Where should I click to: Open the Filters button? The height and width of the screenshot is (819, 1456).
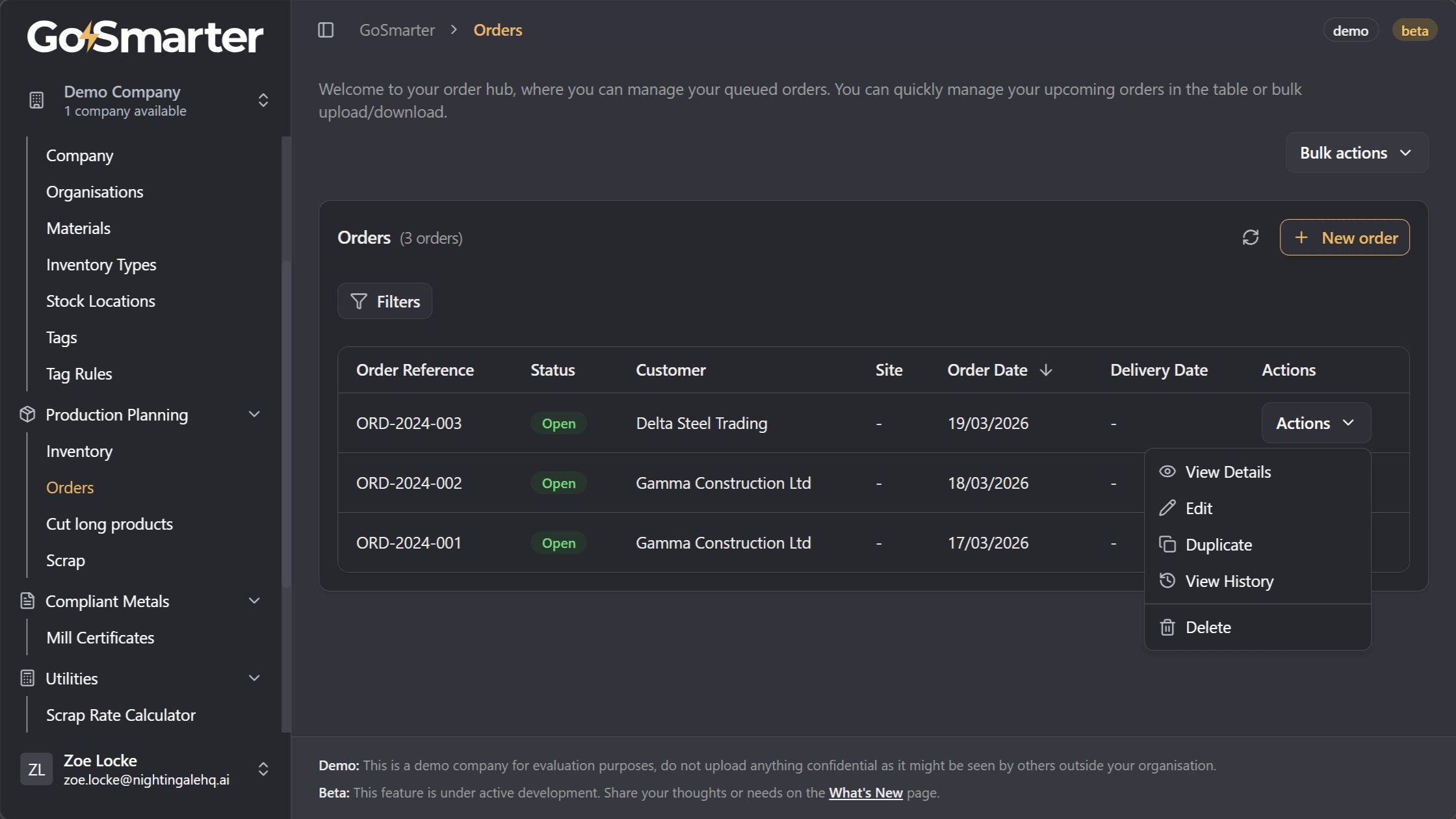(x=385, y=301)
